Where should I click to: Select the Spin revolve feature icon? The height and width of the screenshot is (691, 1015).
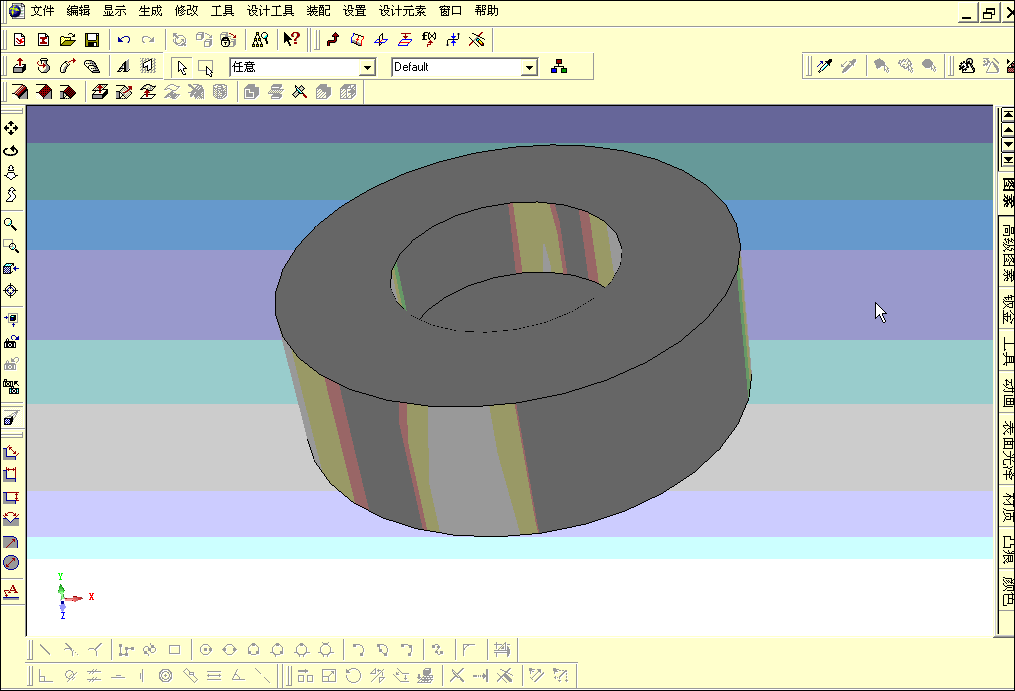[x=43, y=66]
